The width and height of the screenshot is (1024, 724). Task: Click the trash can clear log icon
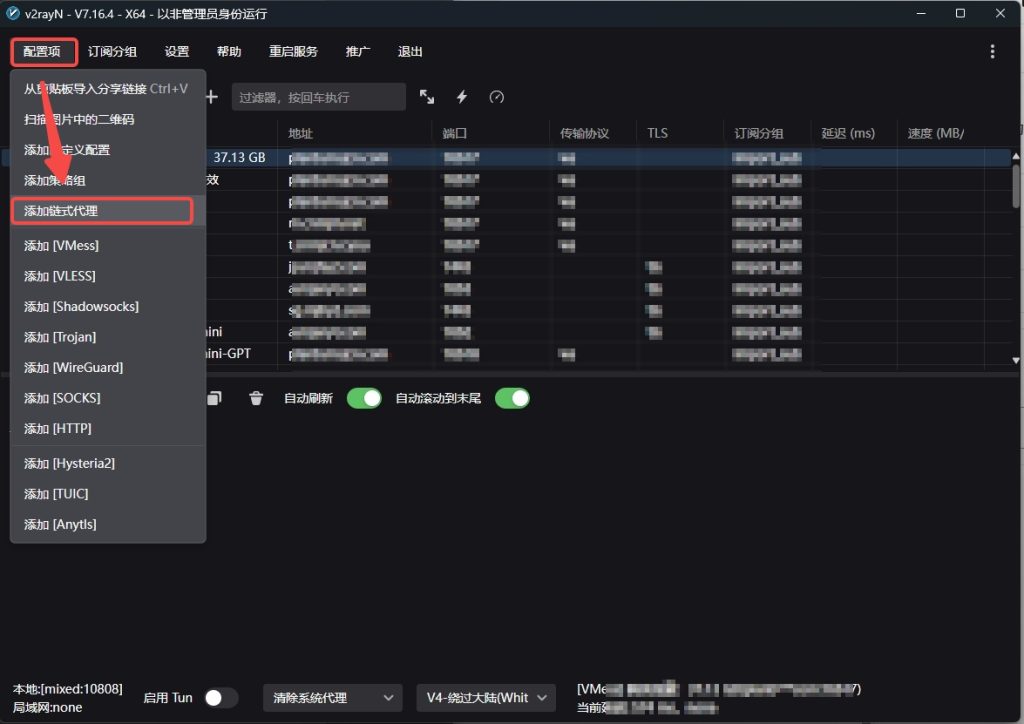tap(256, 398)
